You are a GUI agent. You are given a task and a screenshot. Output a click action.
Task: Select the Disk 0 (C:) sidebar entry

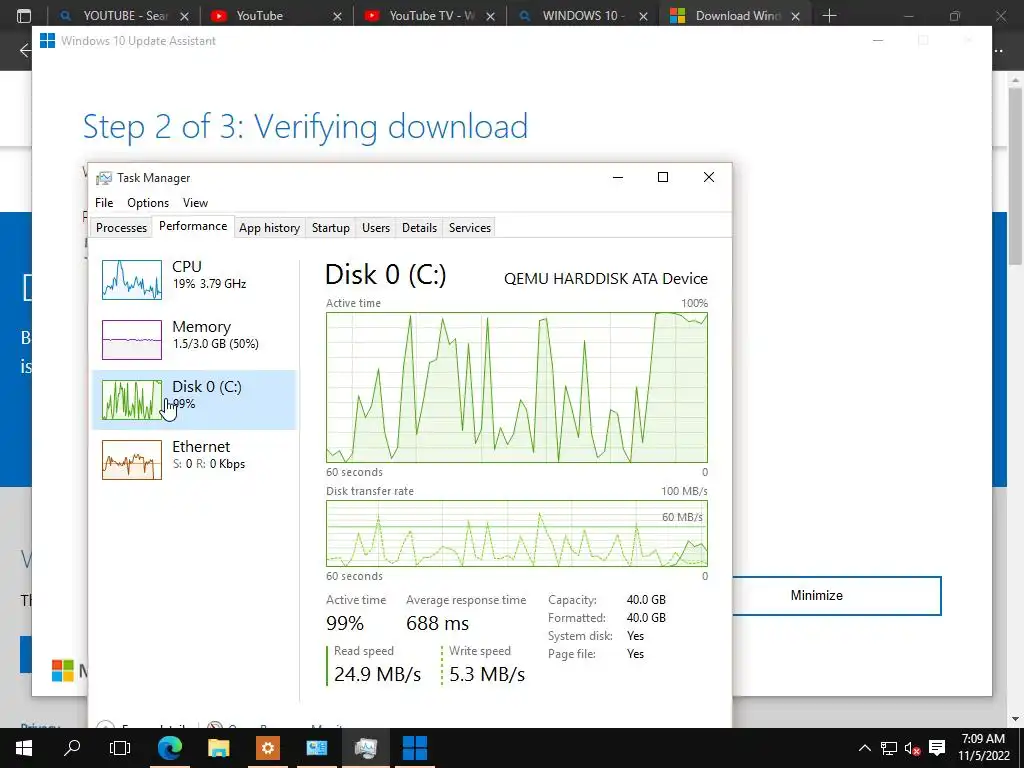(x=194, y=400)
